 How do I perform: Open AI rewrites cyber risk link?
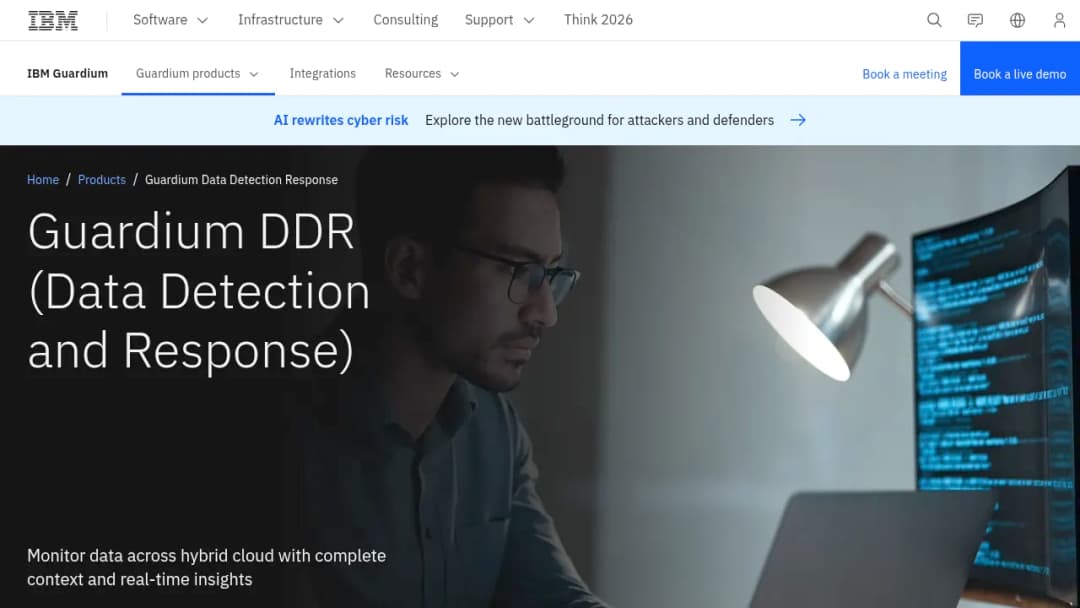click(x=341, y=120)
